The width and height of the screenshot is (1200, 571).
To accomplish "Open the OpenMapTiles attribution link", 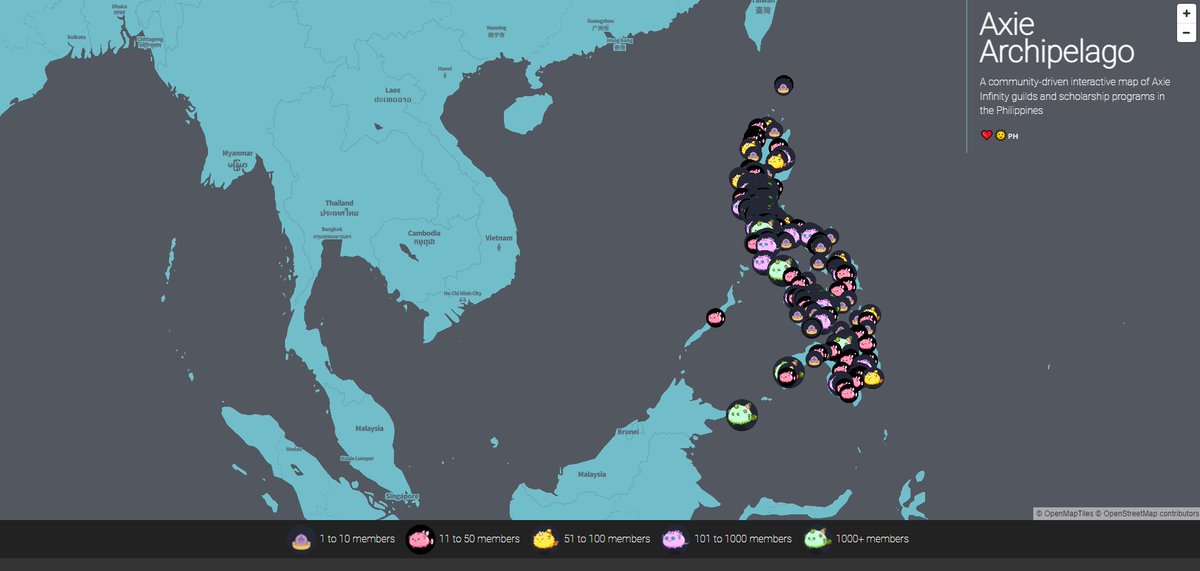I will pyautogui.click(x=1064, y=513).
